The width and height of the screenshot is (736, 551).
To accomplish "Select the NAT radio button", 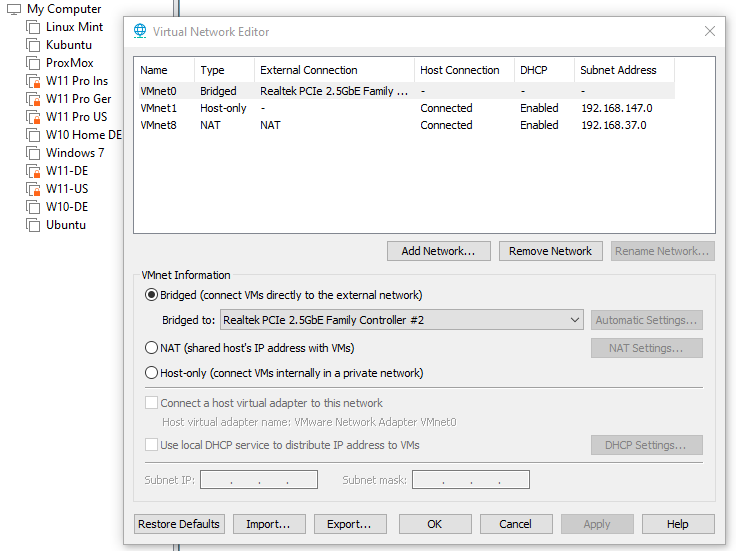I will [151, 348].
